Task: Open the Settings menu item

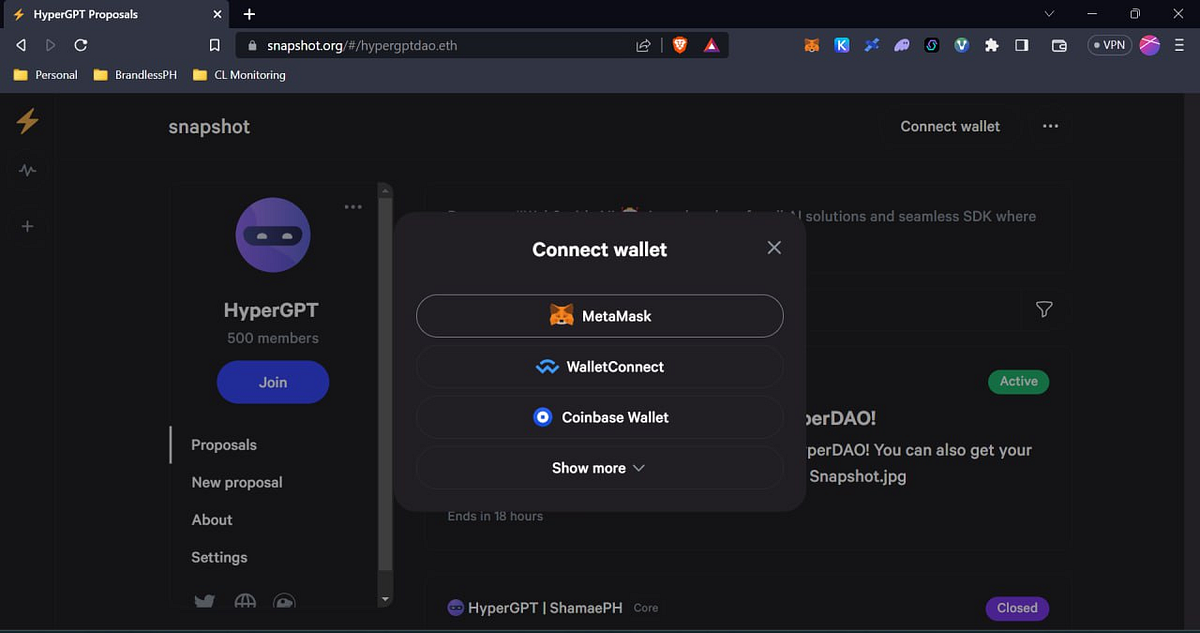Action: (x=219, y=557)
